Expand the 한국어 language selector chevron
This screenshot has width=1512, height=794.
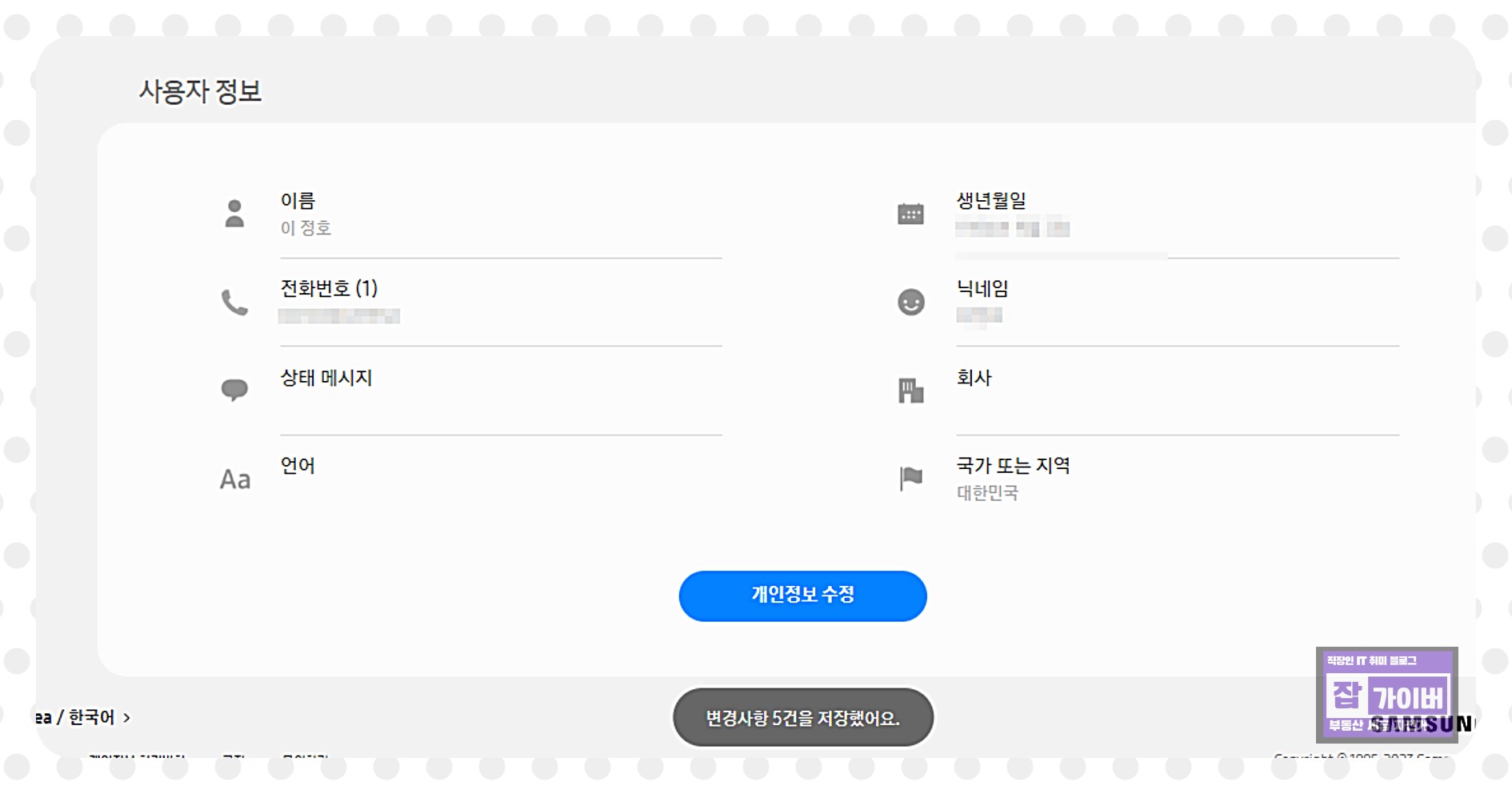tap(128, 718)
